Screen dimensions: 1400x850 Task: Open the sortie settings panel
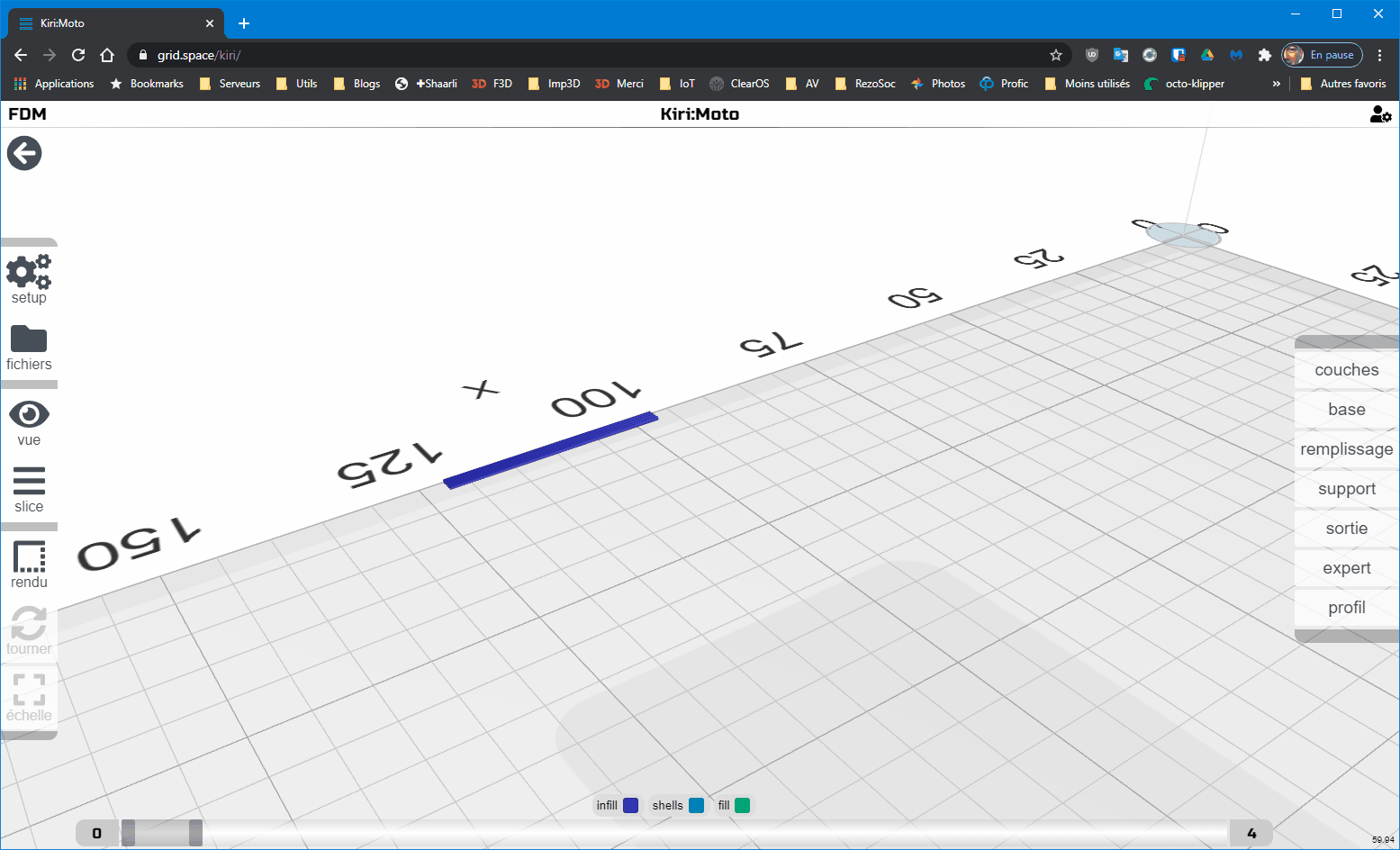pos(1346,529)
